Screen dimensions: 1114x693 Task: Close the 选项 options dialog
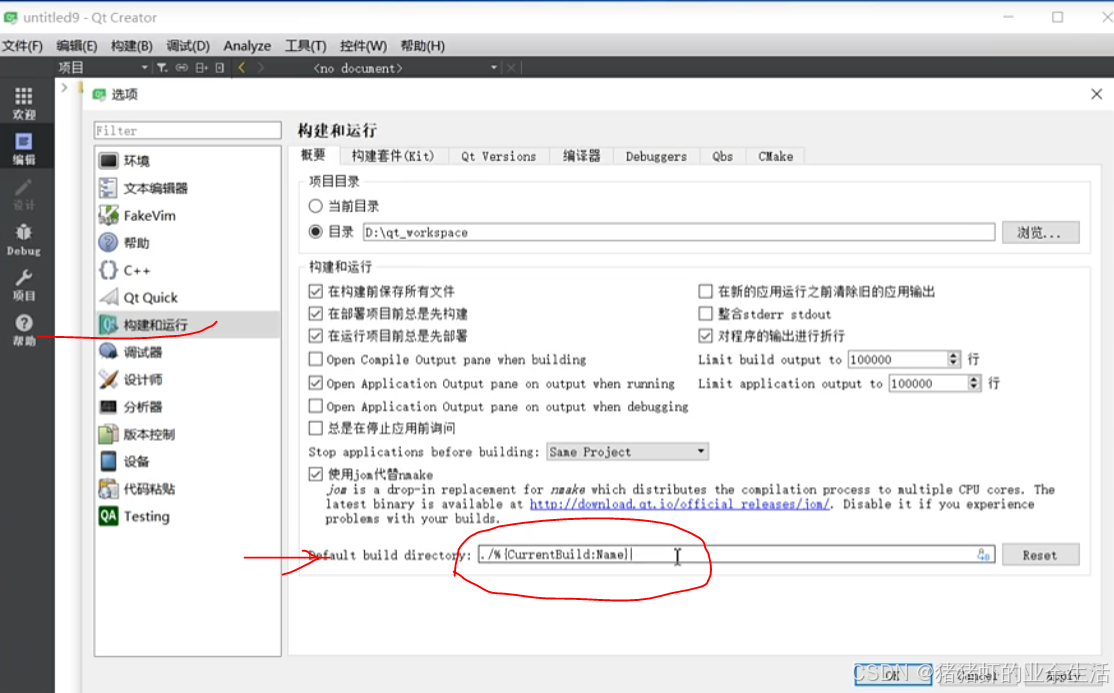pyautogui.click(x=1096, y=94)
